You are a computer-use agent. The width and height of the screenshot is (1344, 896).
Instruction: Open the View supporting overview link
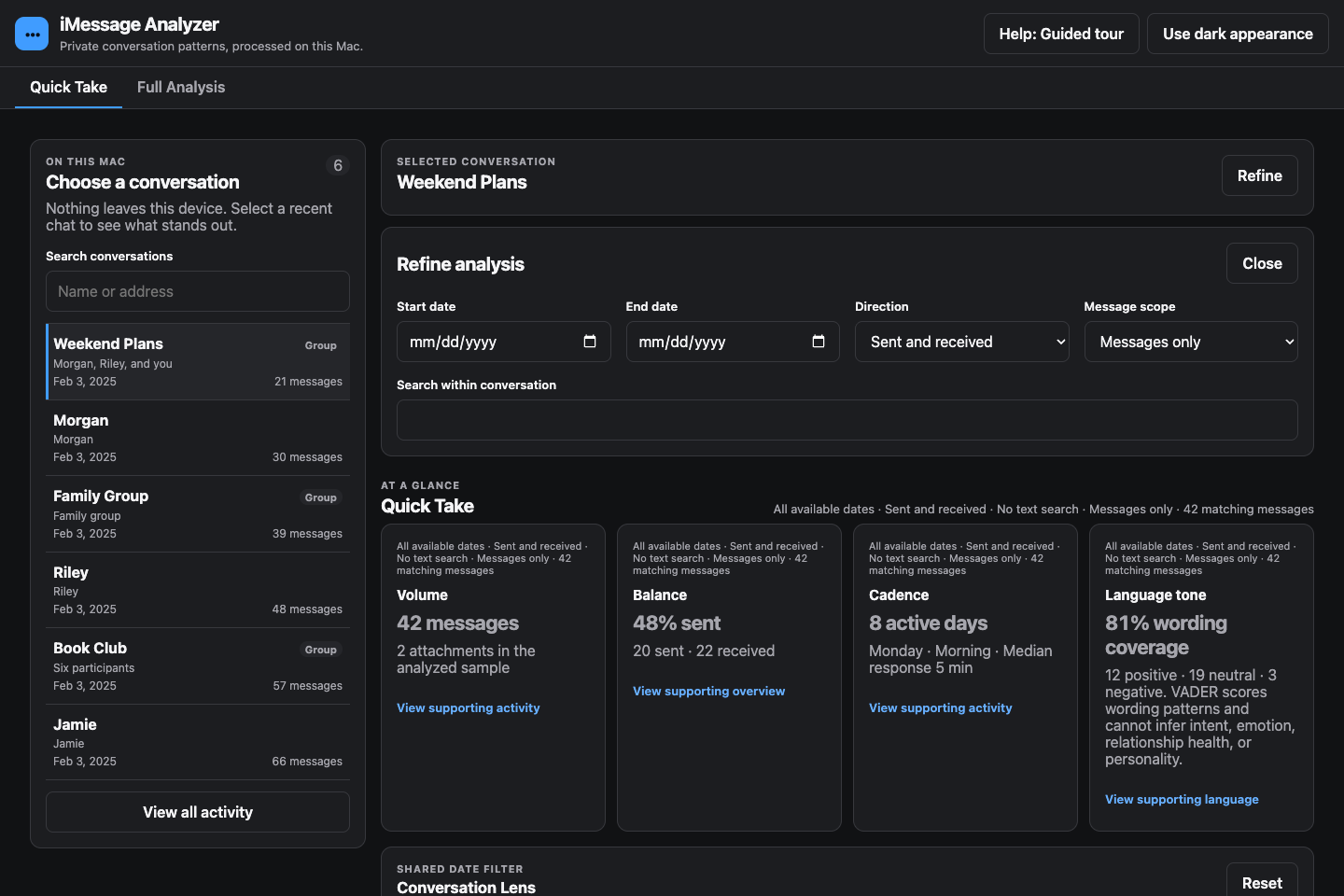(x=709, y=691)
